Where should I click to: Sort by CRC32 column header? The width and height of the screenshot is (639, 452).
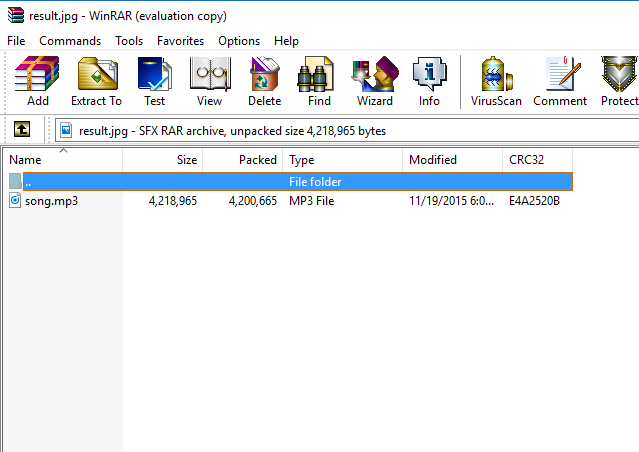(x=538, y=160)
